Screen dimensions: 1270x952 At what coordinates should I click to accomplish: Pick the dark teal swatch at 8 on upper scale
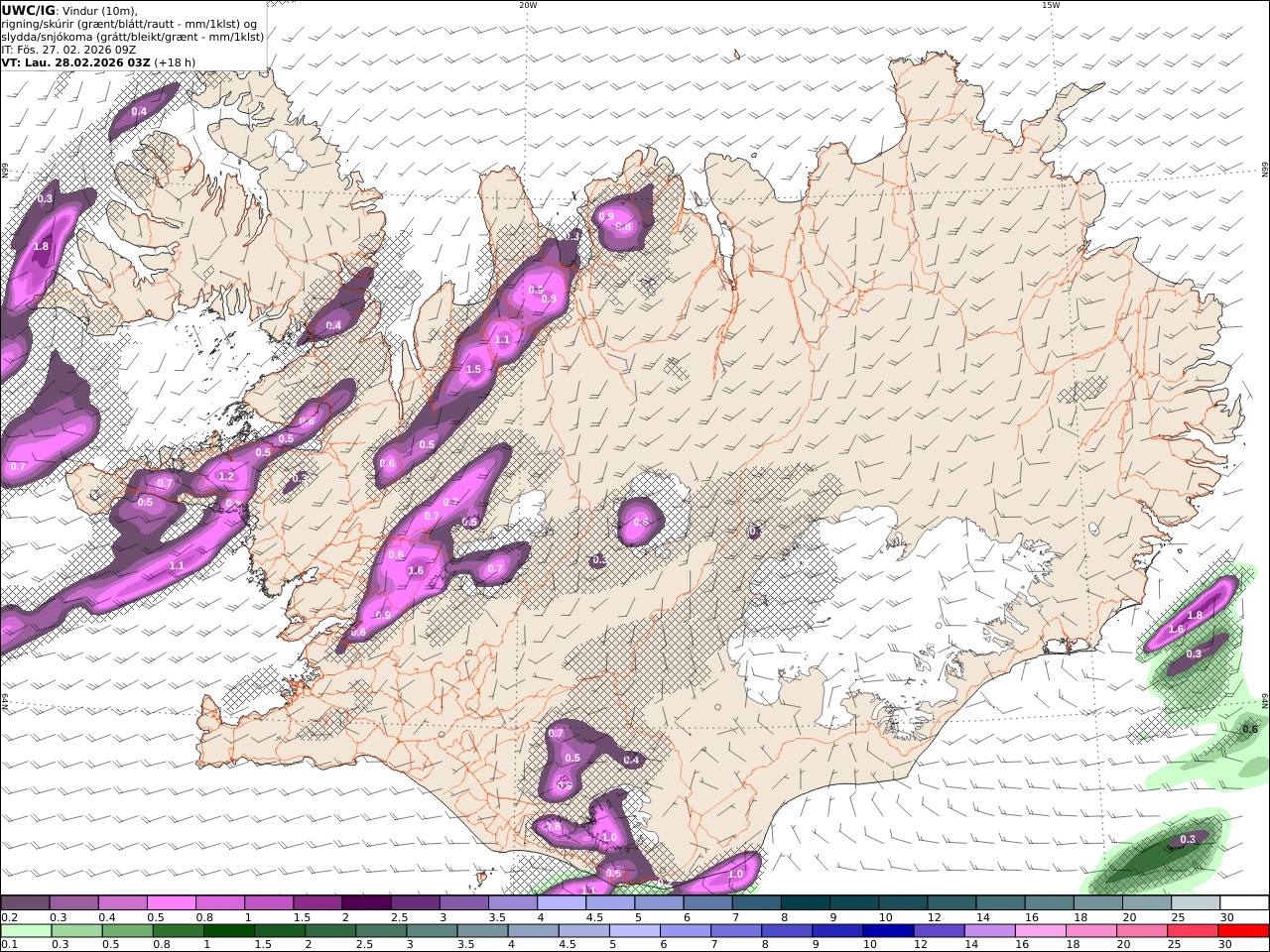coord(806,903)
